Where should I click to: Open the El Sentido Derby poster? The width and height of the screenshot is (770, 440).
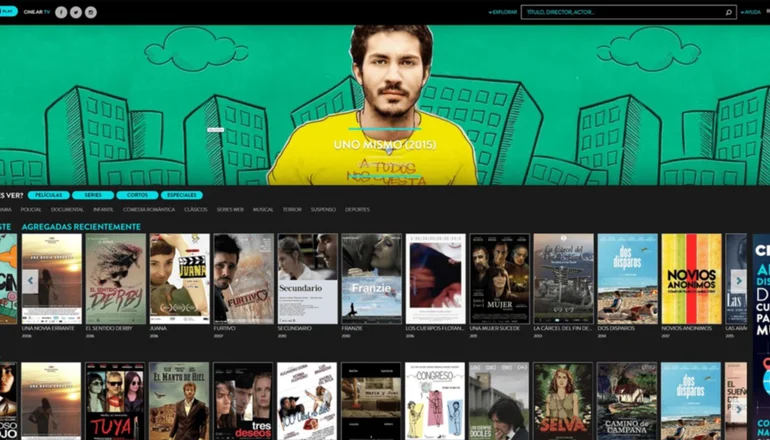point(115,278)
